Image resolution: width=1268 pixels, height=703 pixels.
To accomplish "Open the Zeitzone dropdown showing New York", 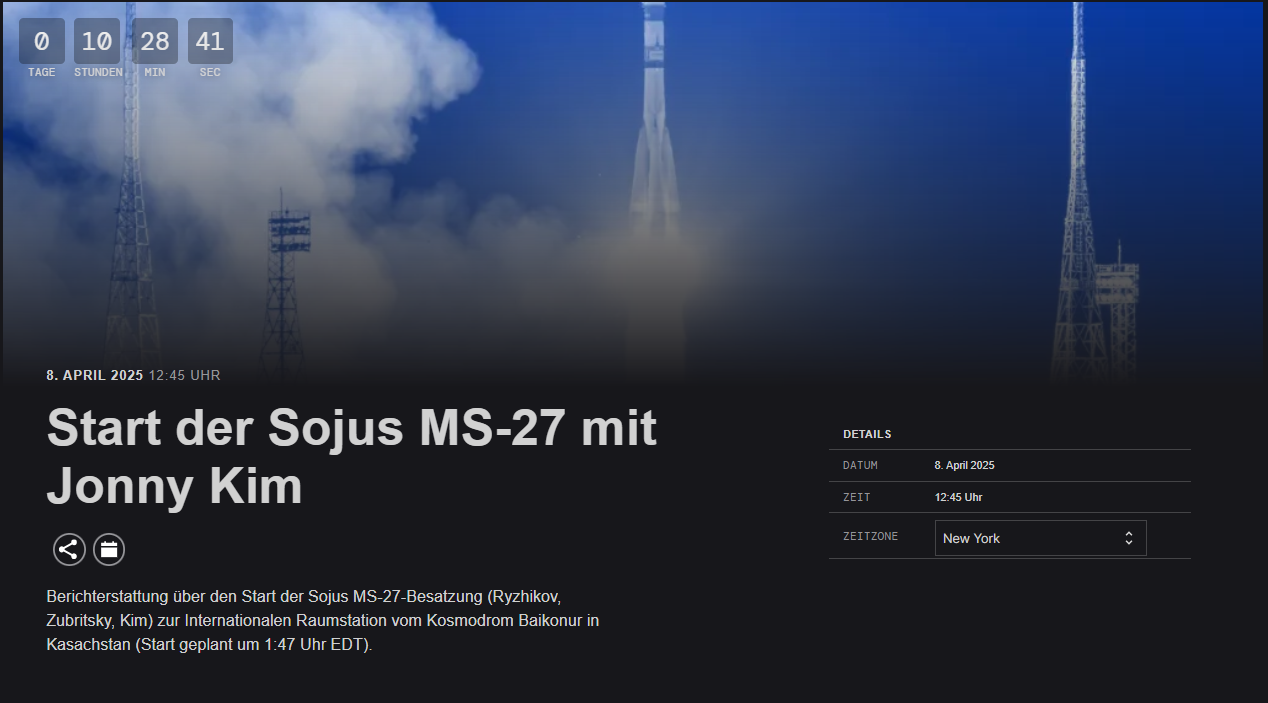I will (1040, 538).
